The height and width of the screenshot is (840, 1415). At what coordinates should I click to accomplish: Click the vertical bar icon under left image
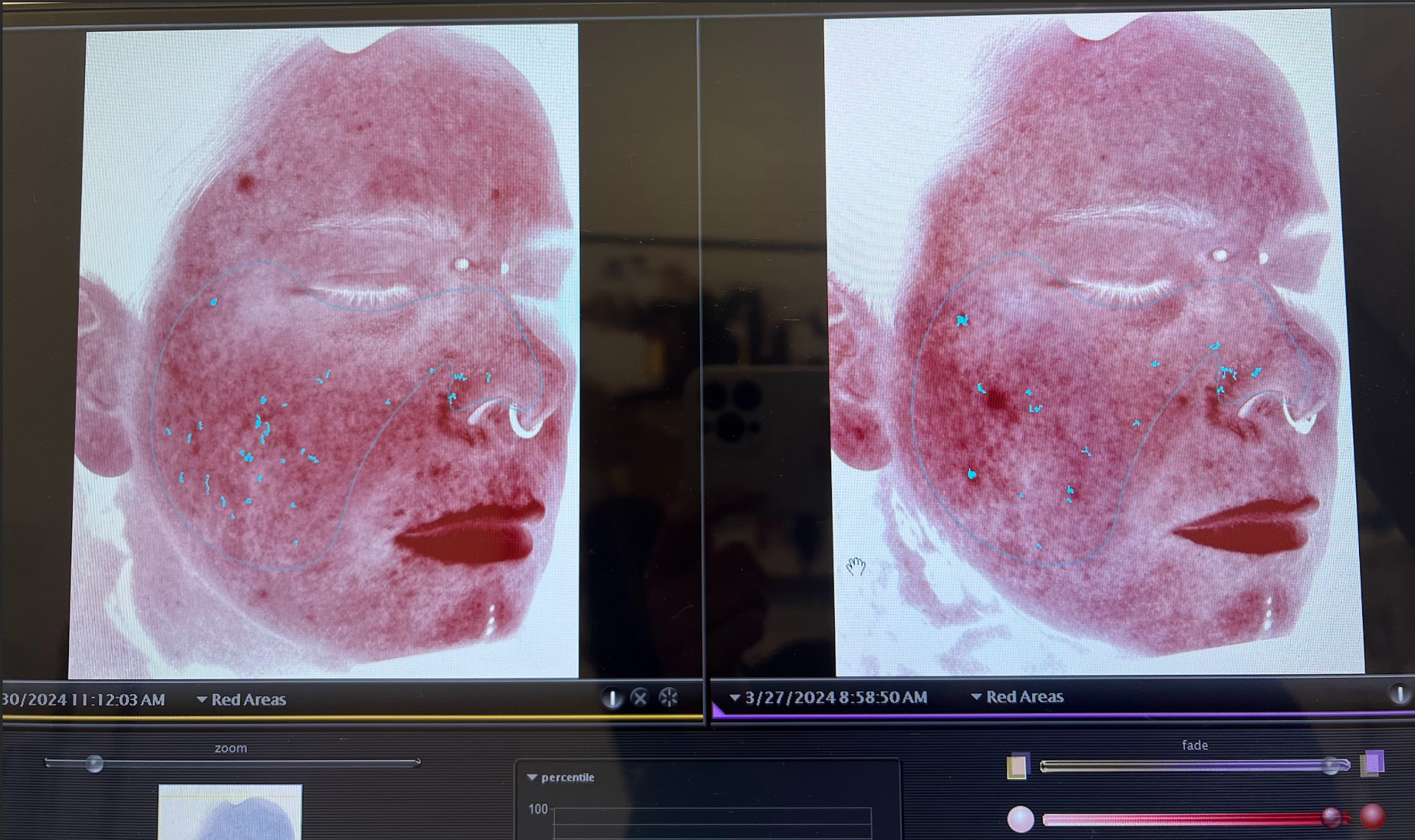coord(612,698)
